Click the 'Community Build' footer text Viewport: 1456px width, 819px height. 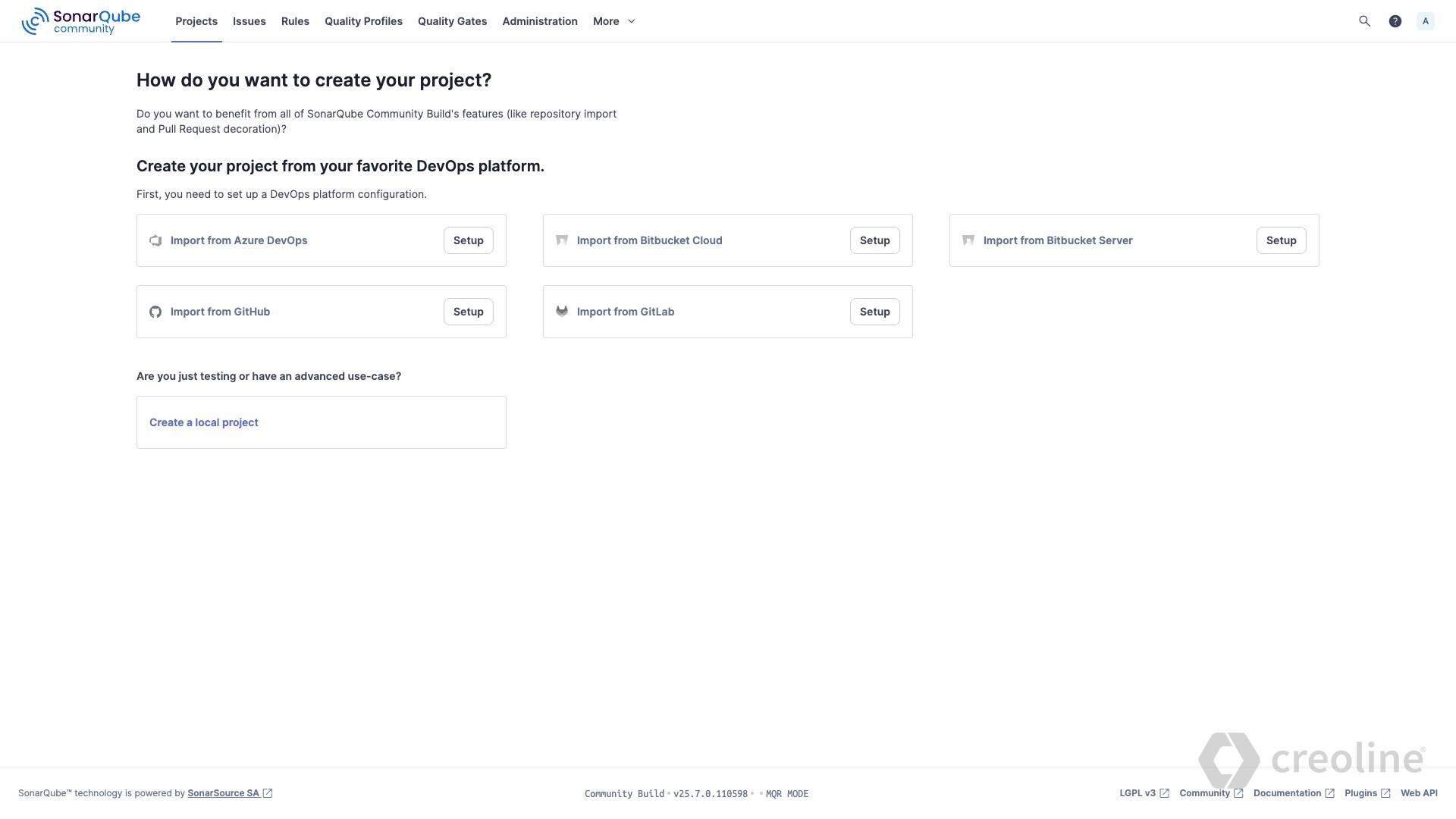[624, 794]
